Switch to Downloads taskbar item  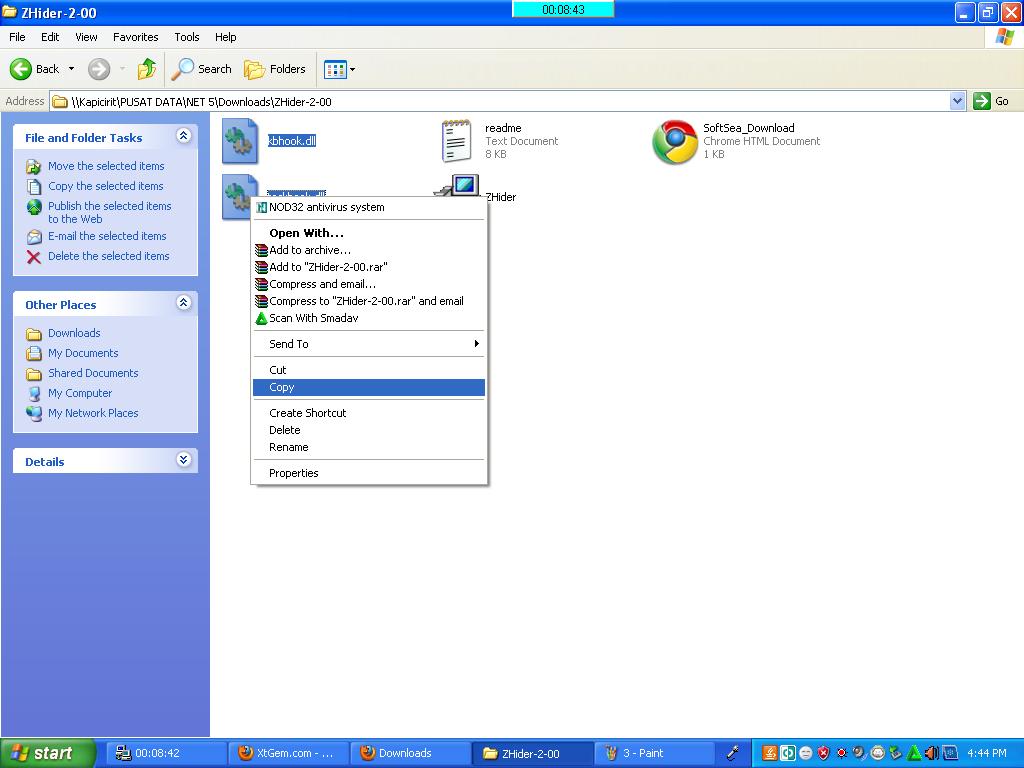click(410, 753)
